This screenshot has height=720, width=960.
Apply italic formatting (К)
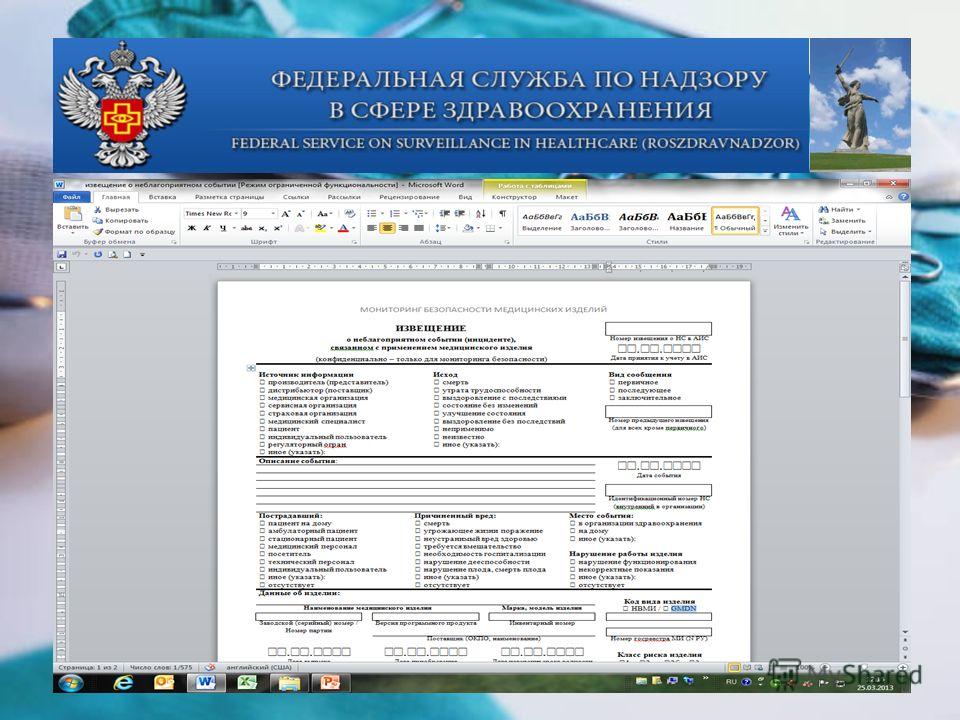(x=207, y=228)
